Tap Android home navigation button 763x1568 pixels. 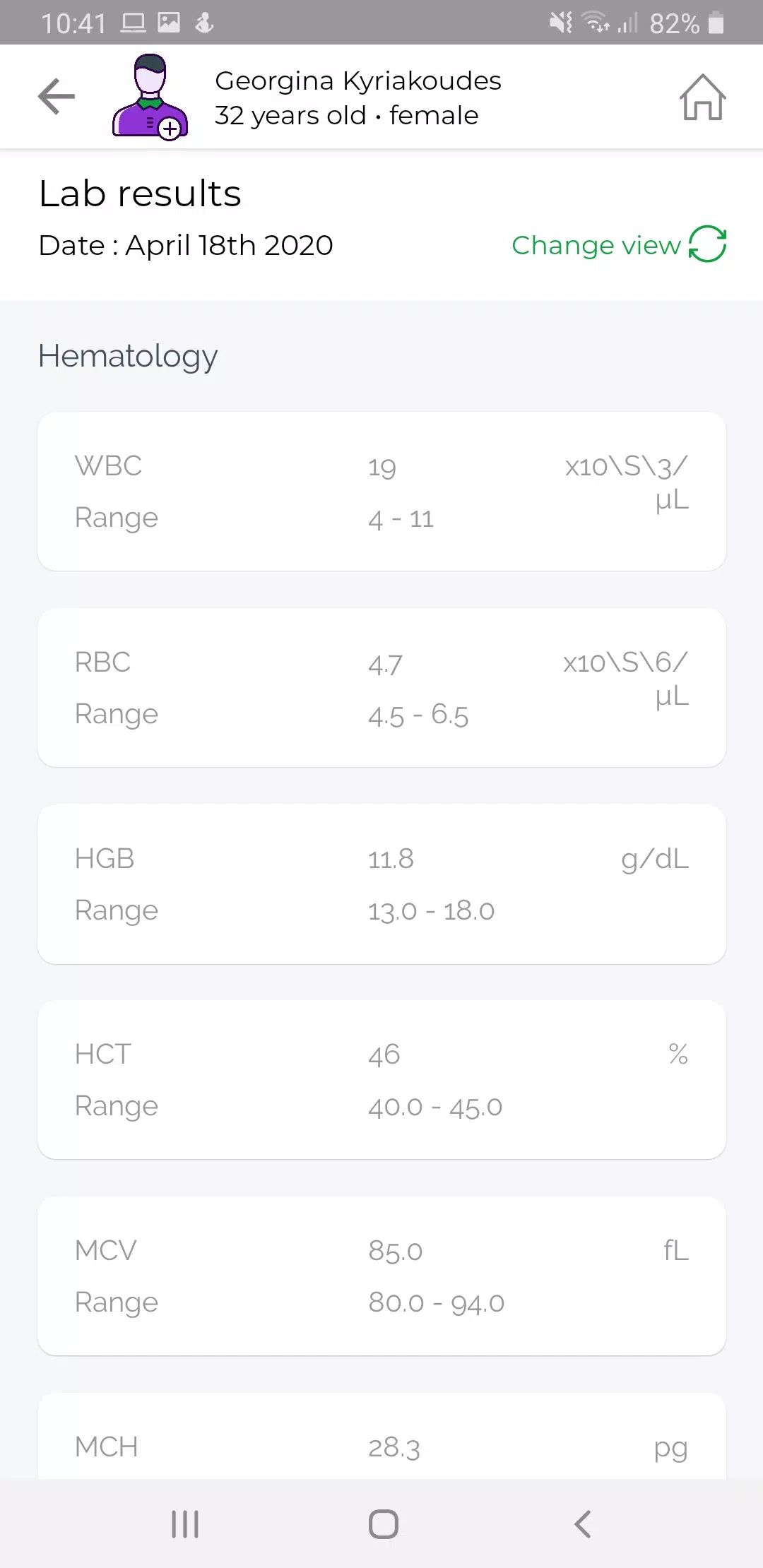384,1524
